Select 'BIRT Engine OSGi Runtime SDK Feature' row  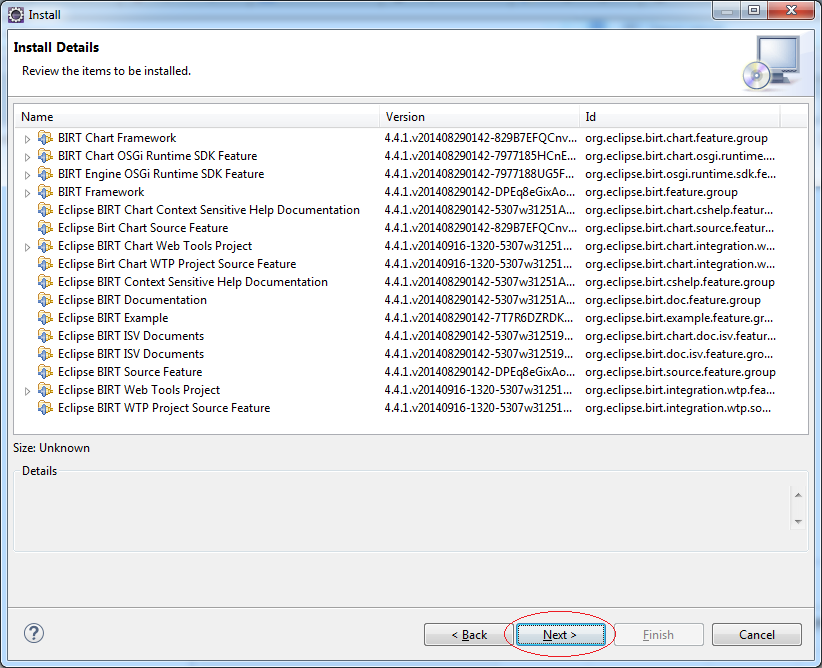click(x=161, y=174)
